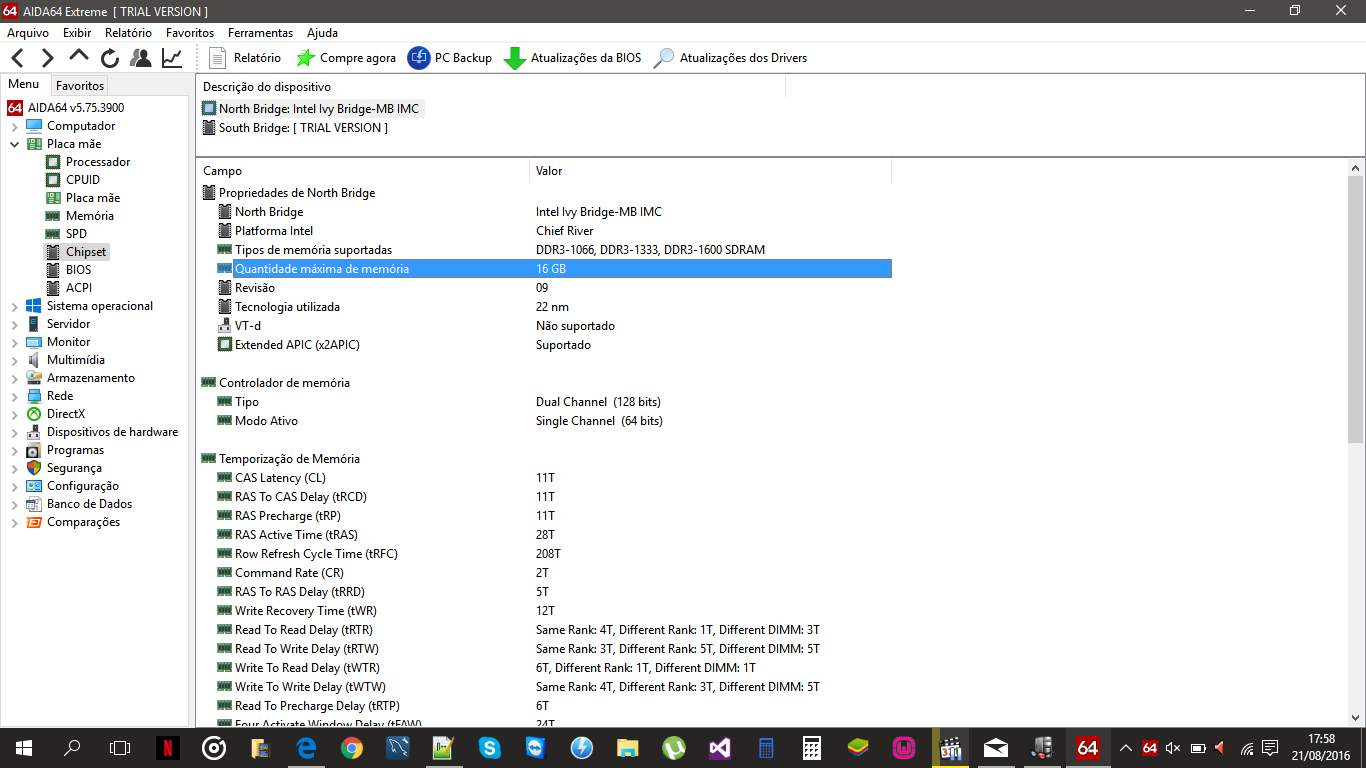Click the muted volume tray icon
The image size is (1366, 768).
(x=1173, y=748)
